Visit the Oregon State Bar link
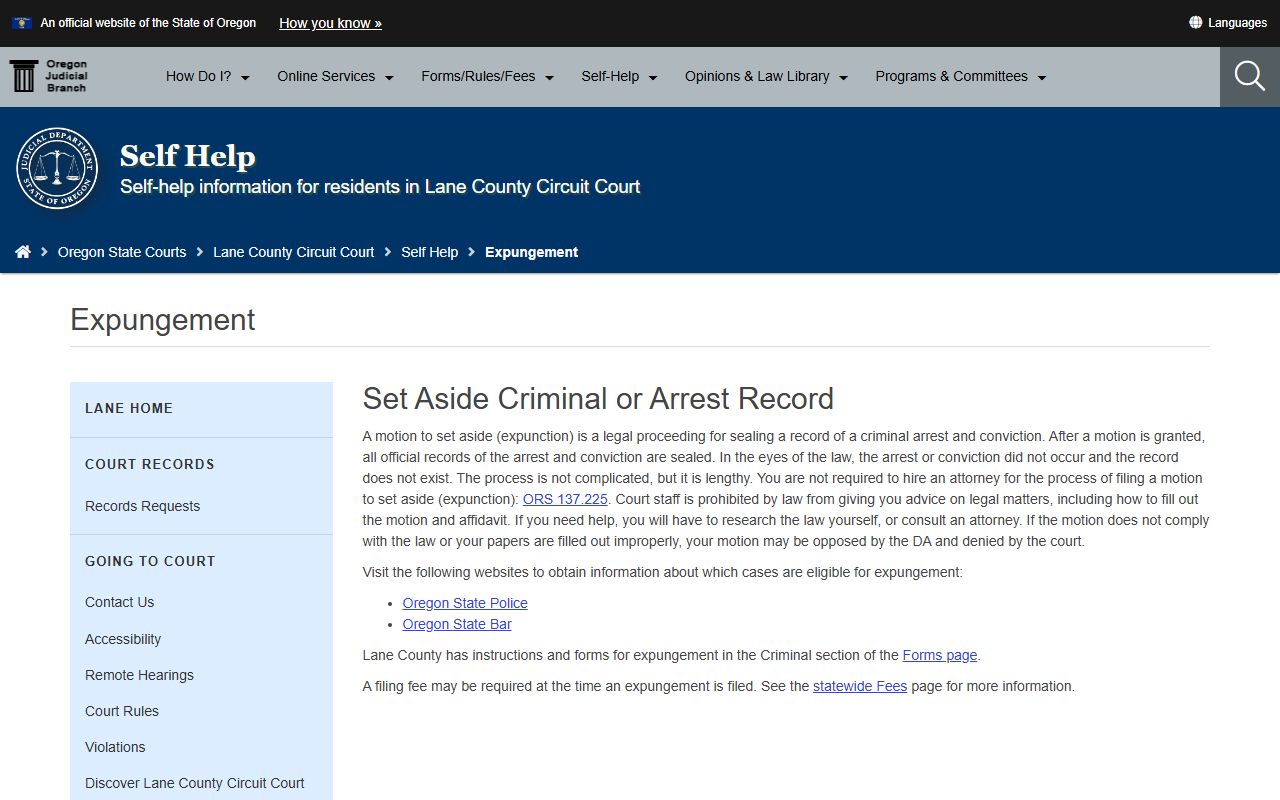 tap(457, 624)
